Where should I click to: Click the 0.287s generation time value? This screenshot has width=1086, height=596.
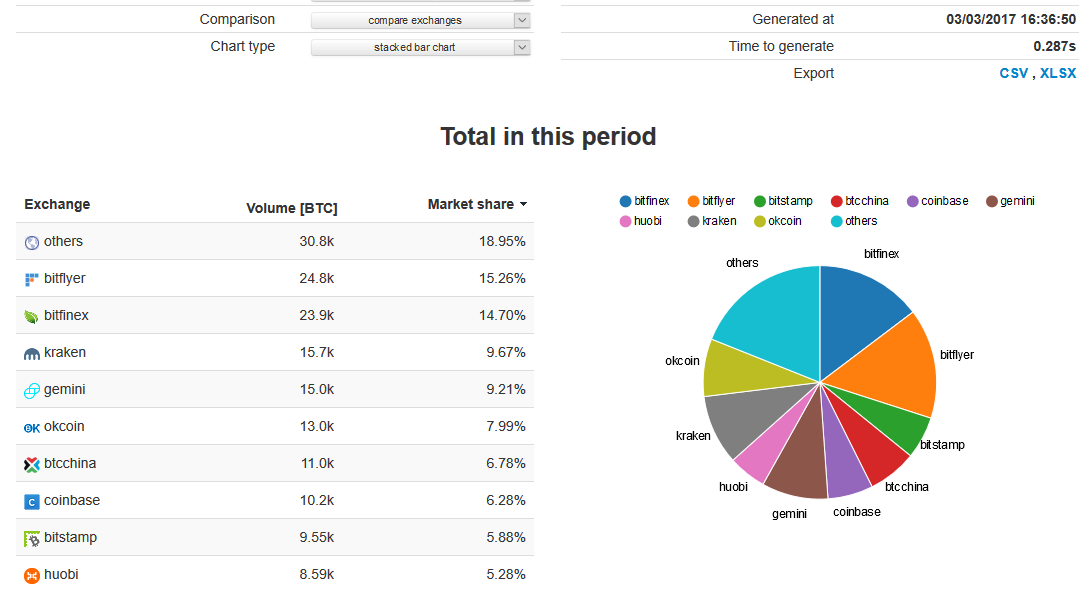[1054, 46]
